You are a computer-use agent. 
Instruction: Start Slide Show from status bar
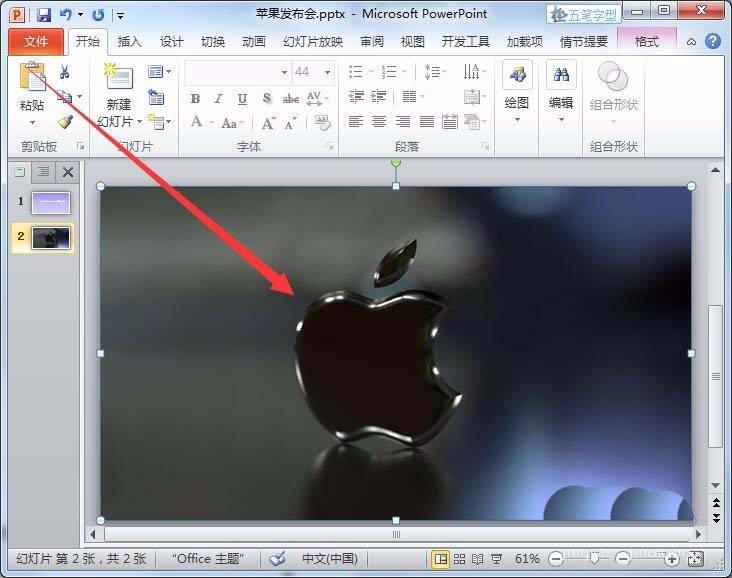point(497,559)
